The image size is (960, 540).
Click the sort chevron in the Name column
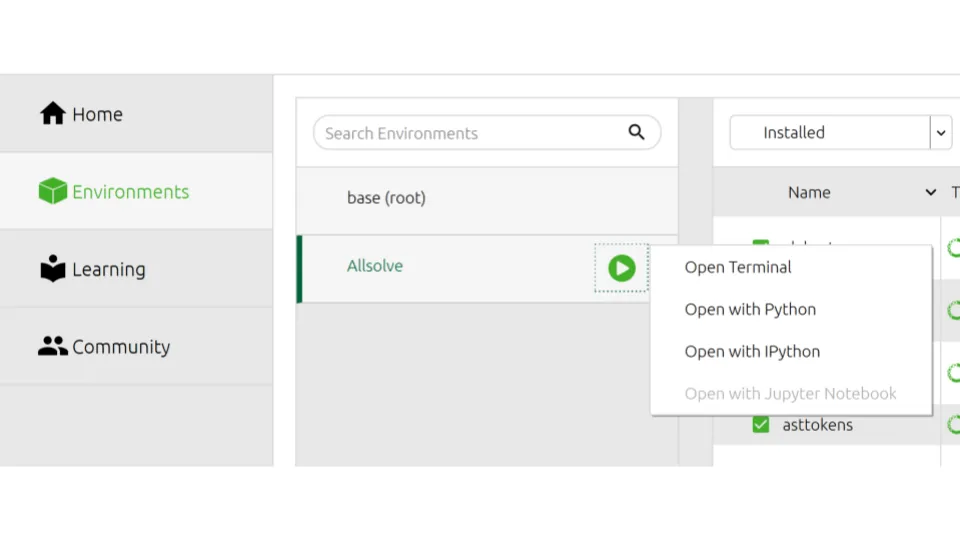930,192
